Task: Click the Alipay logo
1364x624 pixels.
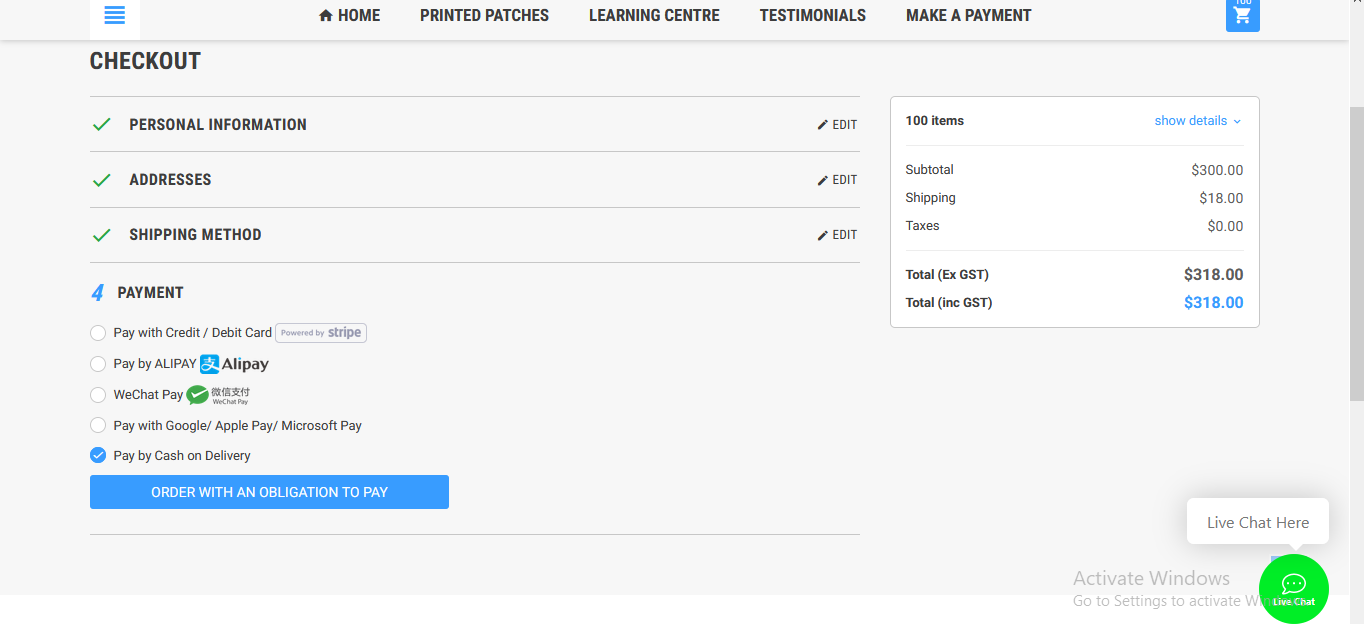Action: pos(235,364)
